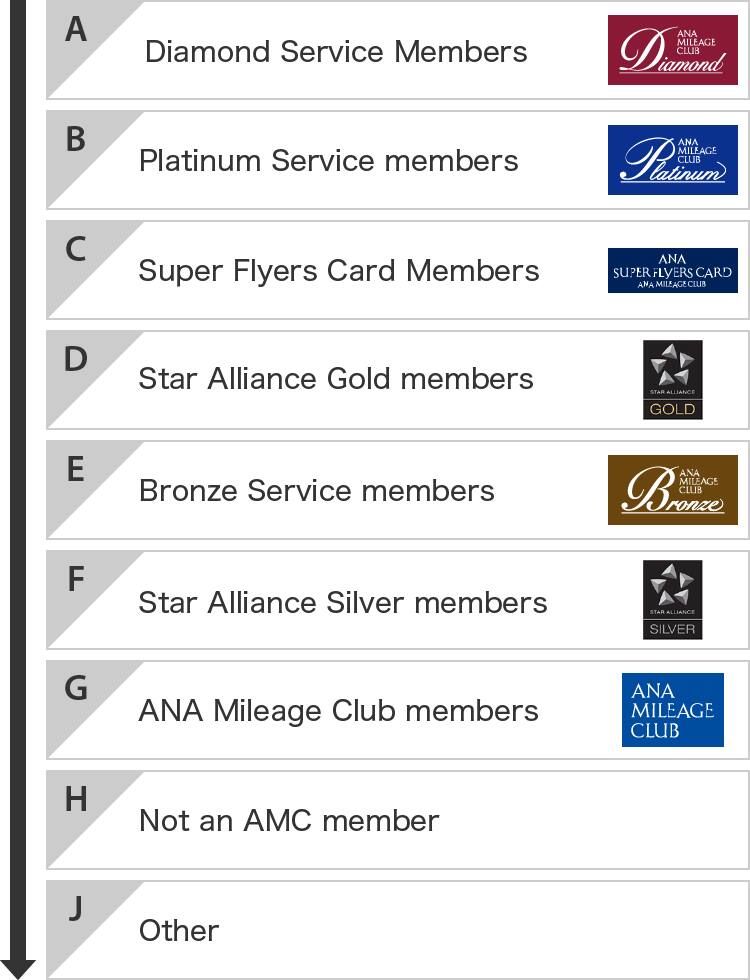Select ANA Mileage Club members label
750x980 pixels.
(x=338, y=711)
